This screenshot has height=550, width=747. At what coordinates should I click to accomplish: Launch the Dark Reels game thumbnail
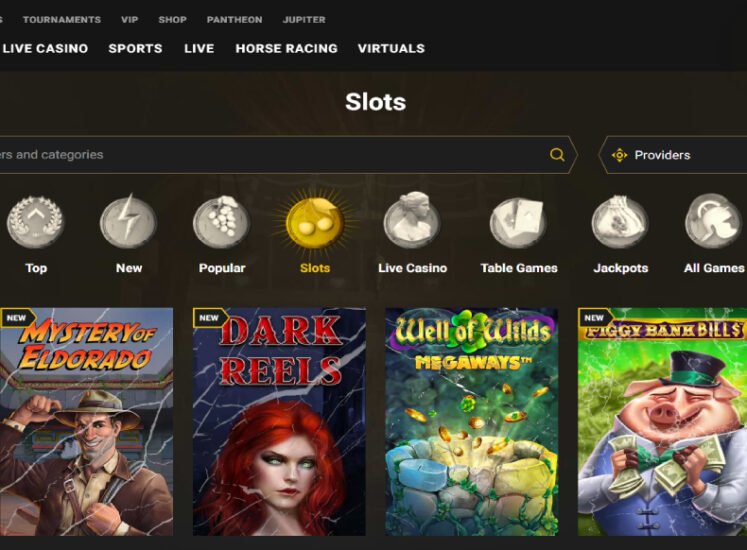click(x=279, y=422)
